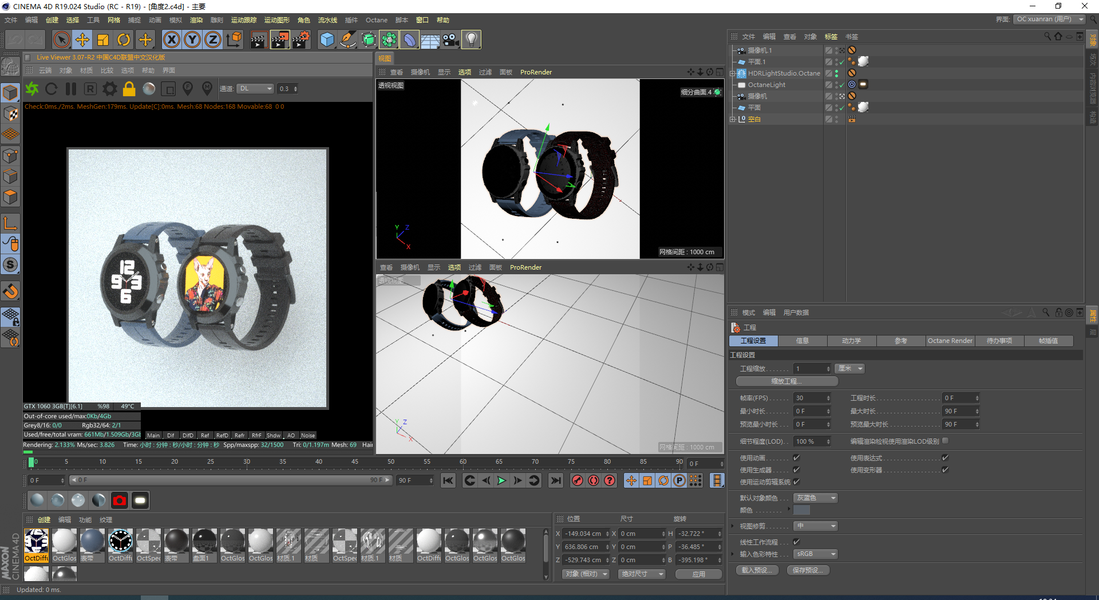Click the timeline playhead at frame 0
Screen dimensions: 1099x600
coord(31,462)
